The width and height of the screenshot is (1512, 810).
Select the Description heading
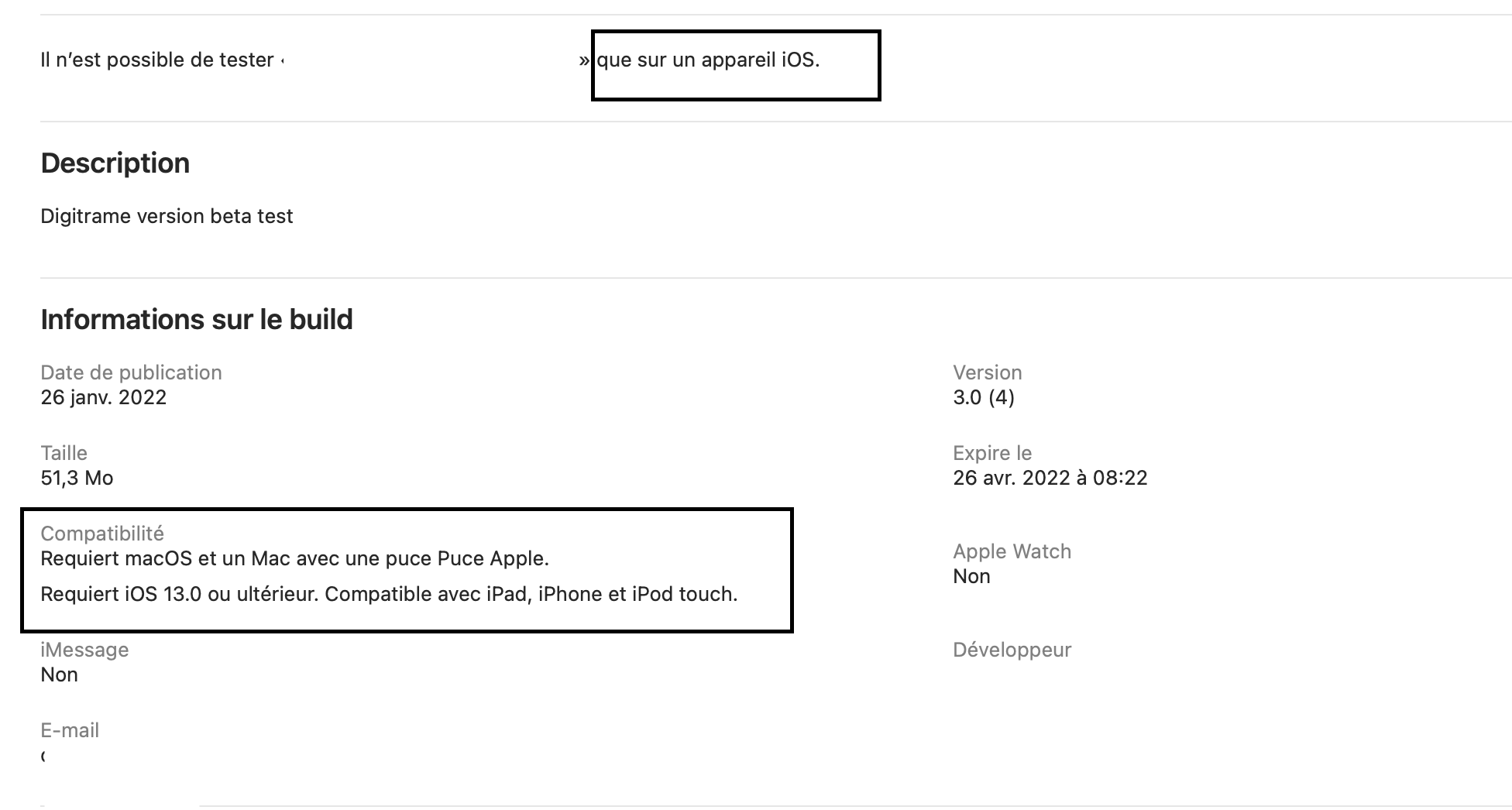[115, 163]
